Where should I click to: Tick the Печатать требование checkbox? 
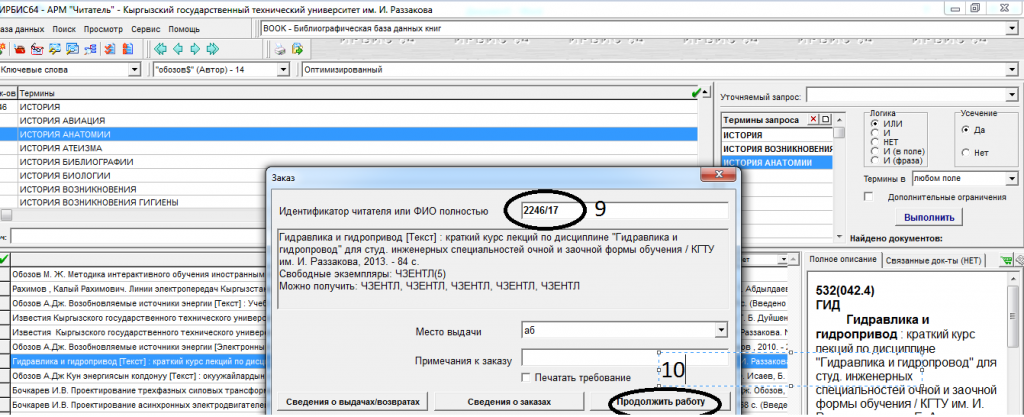(526, 376)
